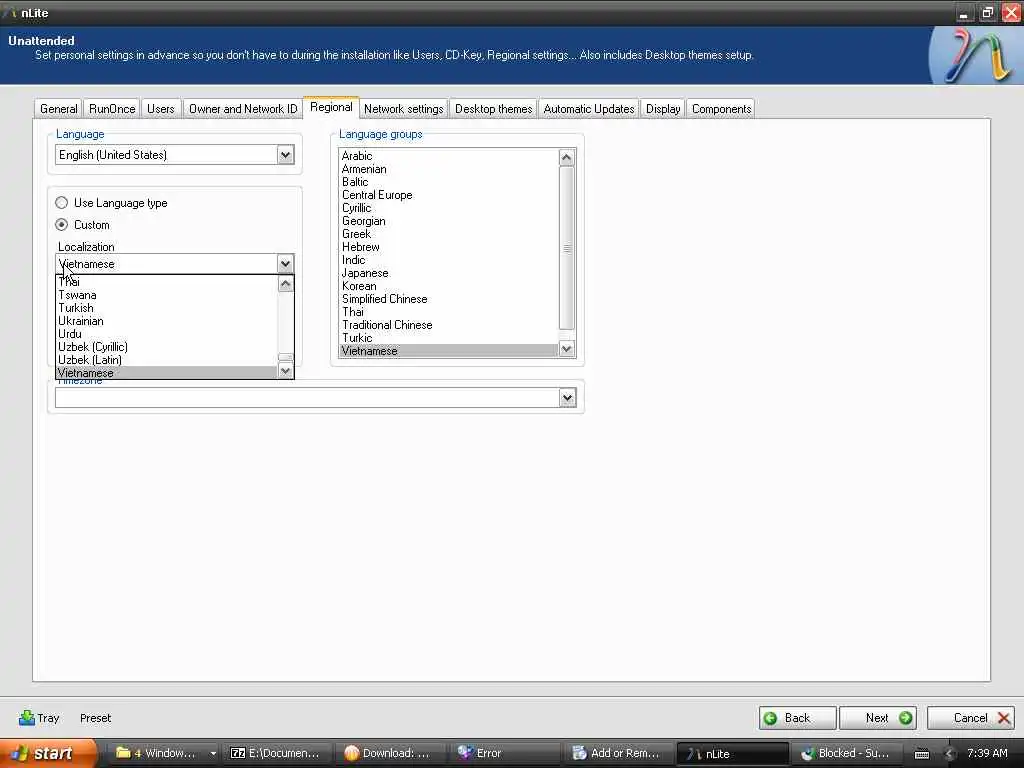Click the green Back arrow icon

tap(771, 718)
